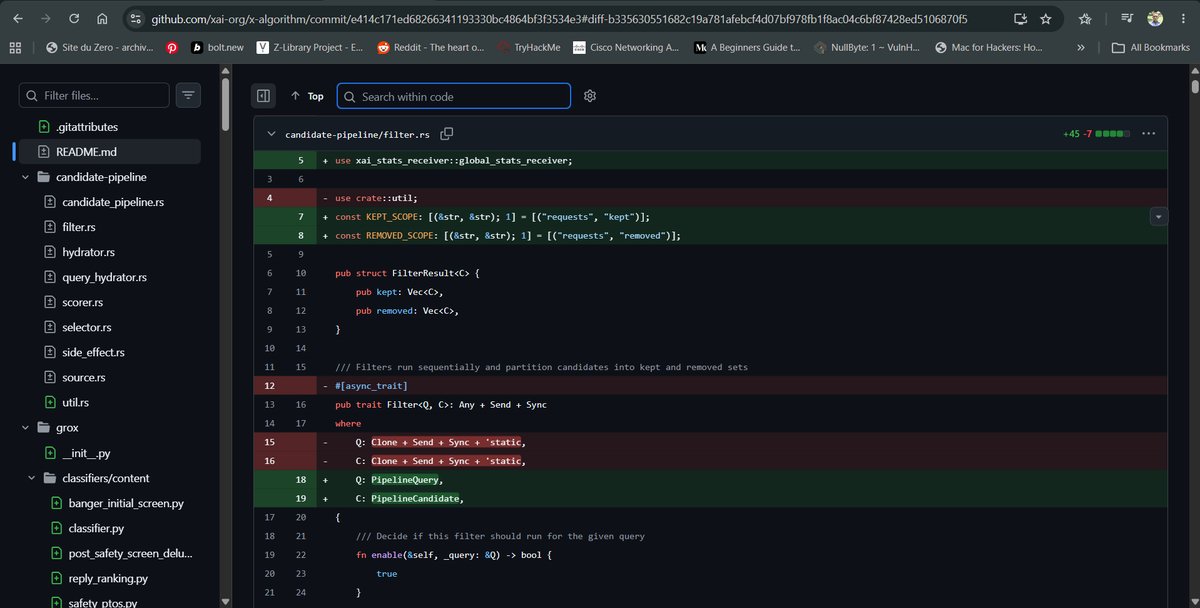Screen dimensions: 1200x608
Task: Show more bookmarks with the double chevron
Action: (x=1080, y=47)
